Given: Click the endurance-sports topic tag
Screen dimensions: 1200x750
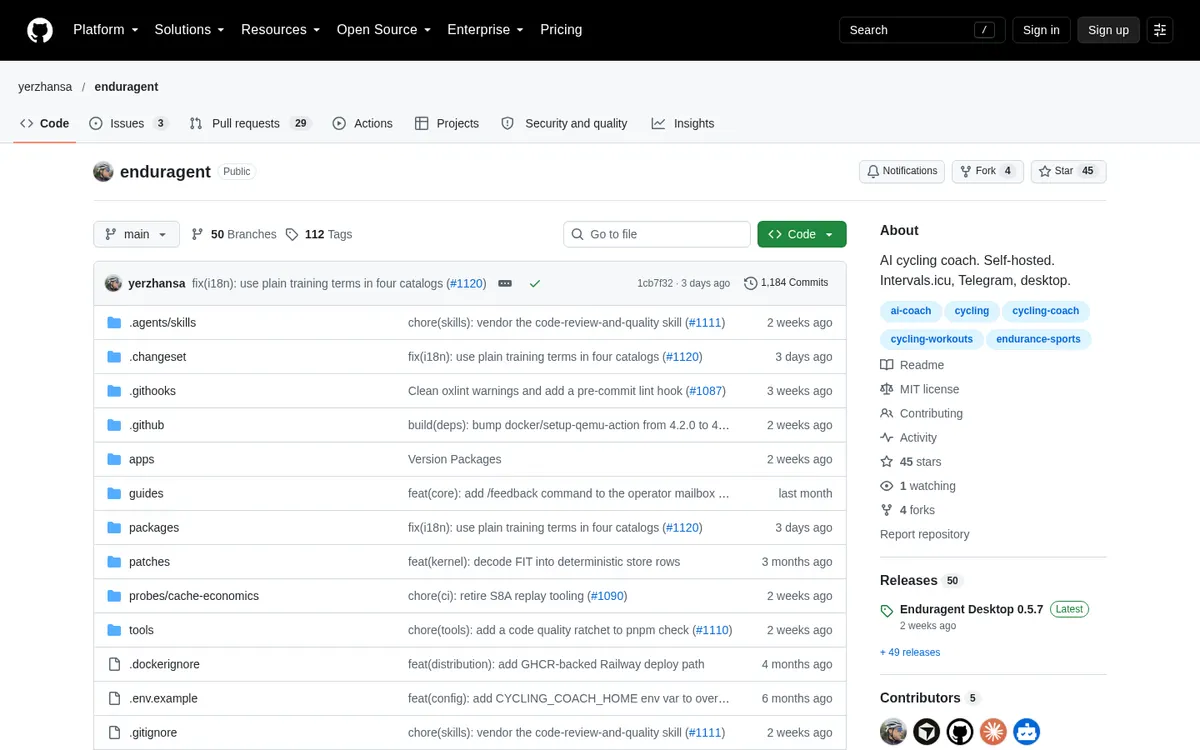Looking at the screenshot, I should tap(1038, 339).
